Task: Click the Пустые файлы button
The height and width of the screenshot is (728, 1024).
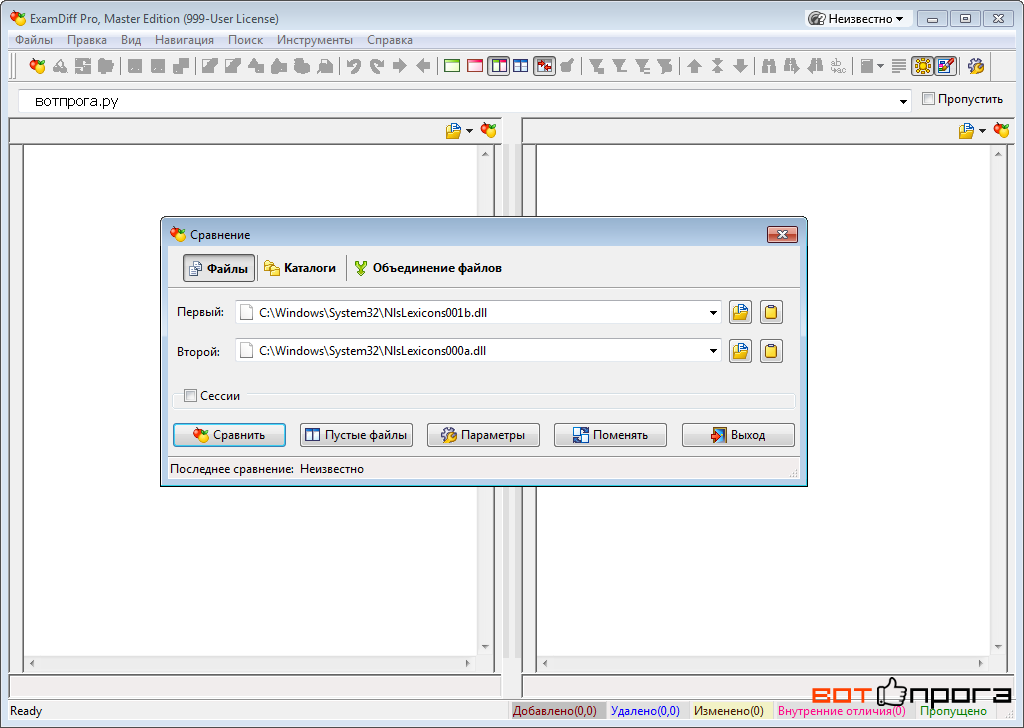Action: coord(356,435)
